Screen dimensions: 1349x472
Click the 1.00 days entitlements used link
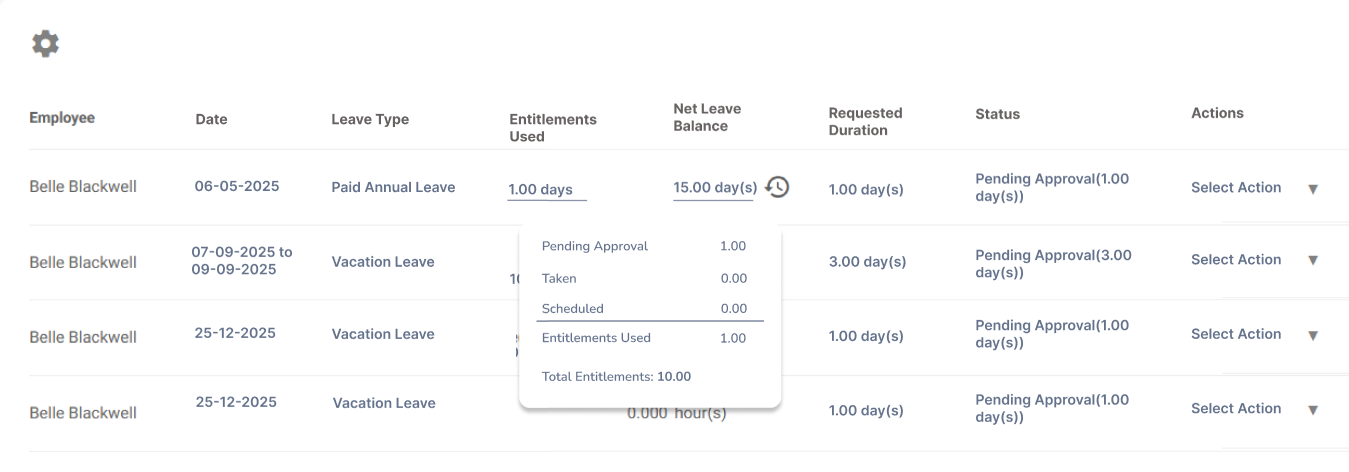(540, 189)
